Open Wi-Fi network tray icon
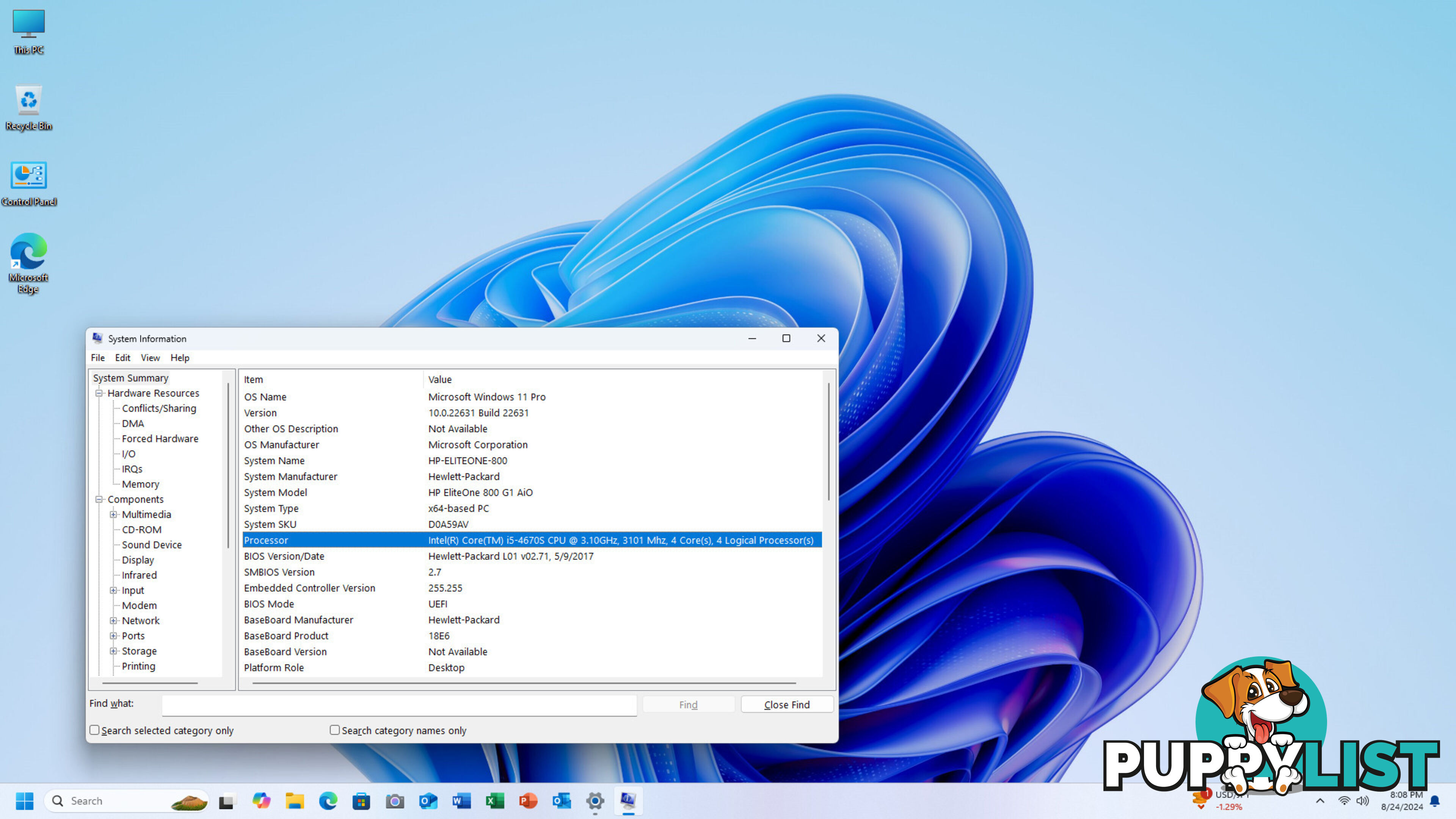 coord(1344,800)
